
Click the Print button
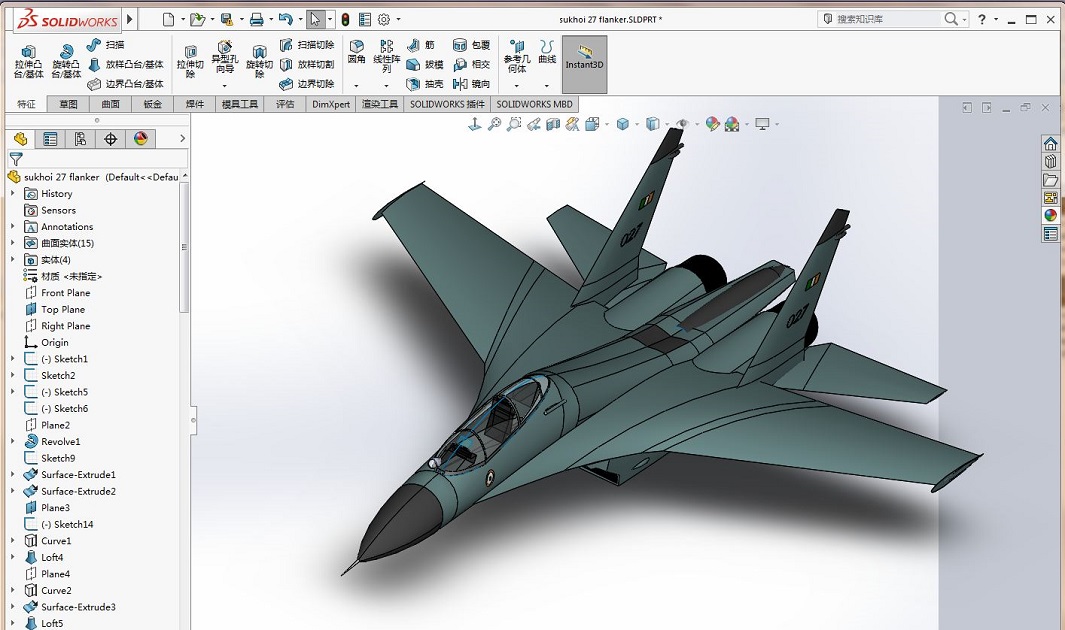click(x=257, y=20)
